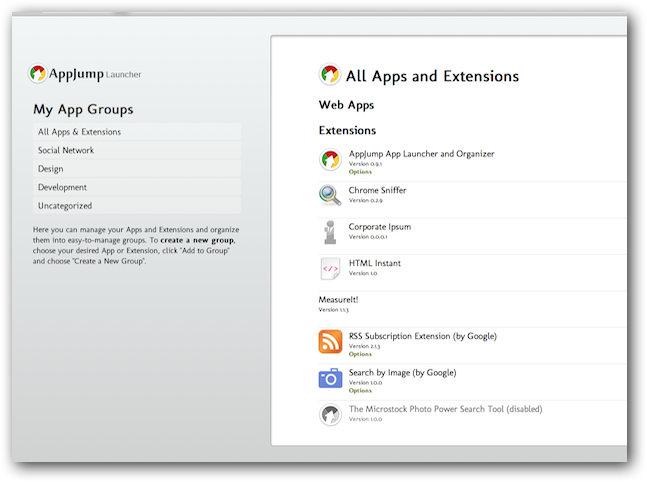This screenshot has height=482, width=647.
Task: Open the Development app group
Action: coord(62,187)
